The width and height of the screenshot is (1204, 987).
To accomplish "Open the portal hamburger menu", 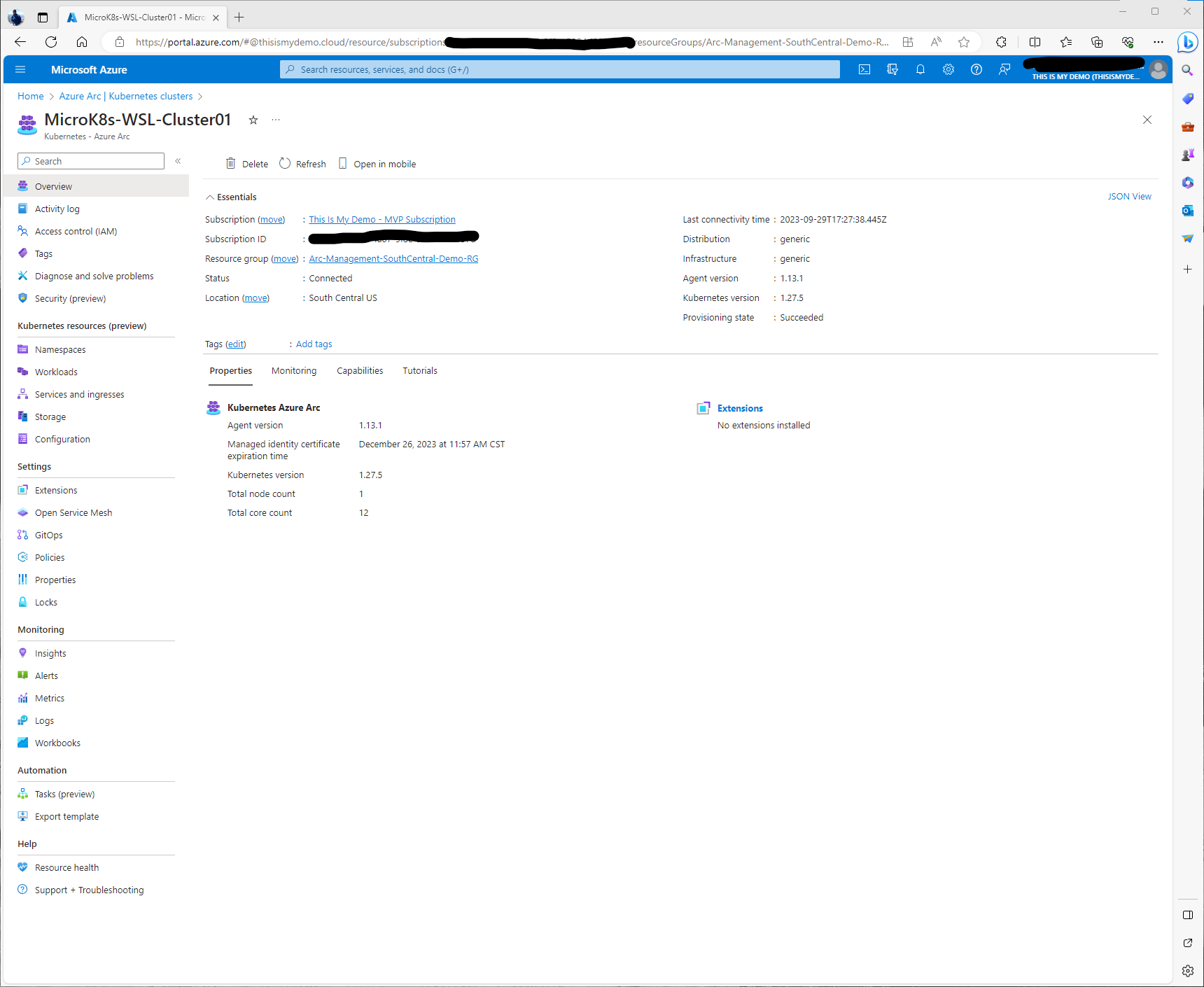I will (20, 69).
